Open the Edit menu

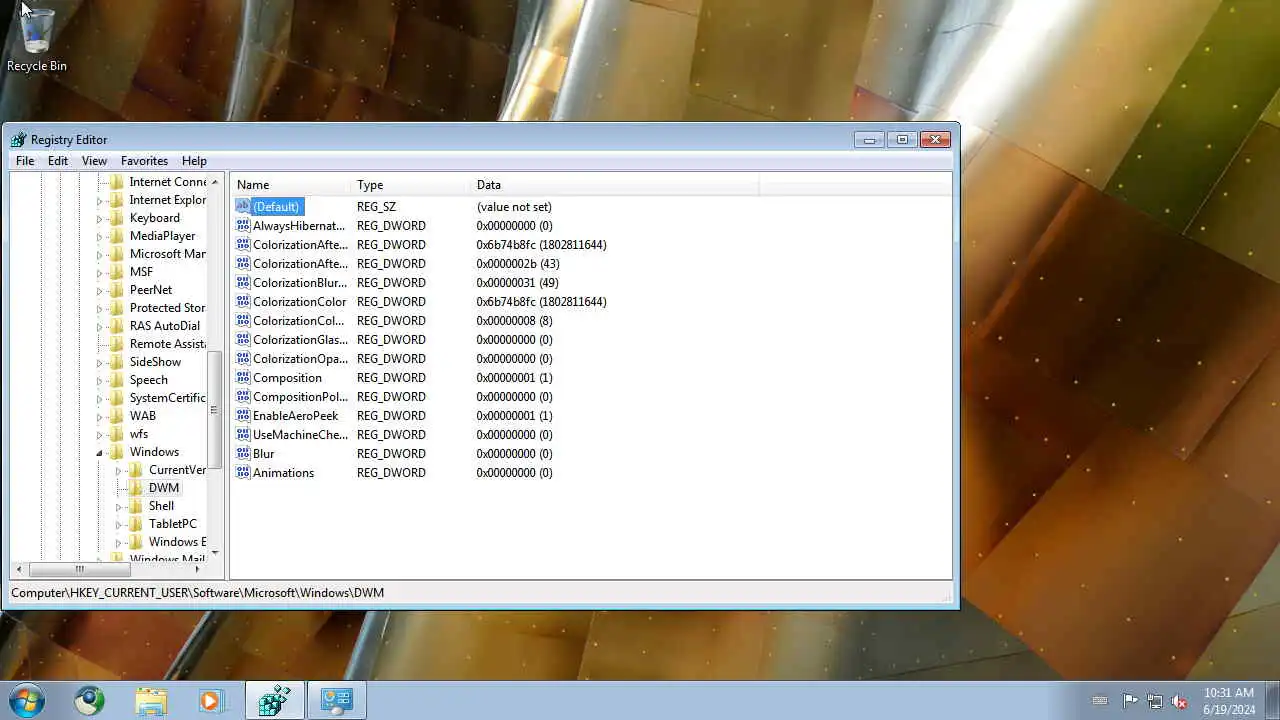pyautogui.click(x=58, y=161)
